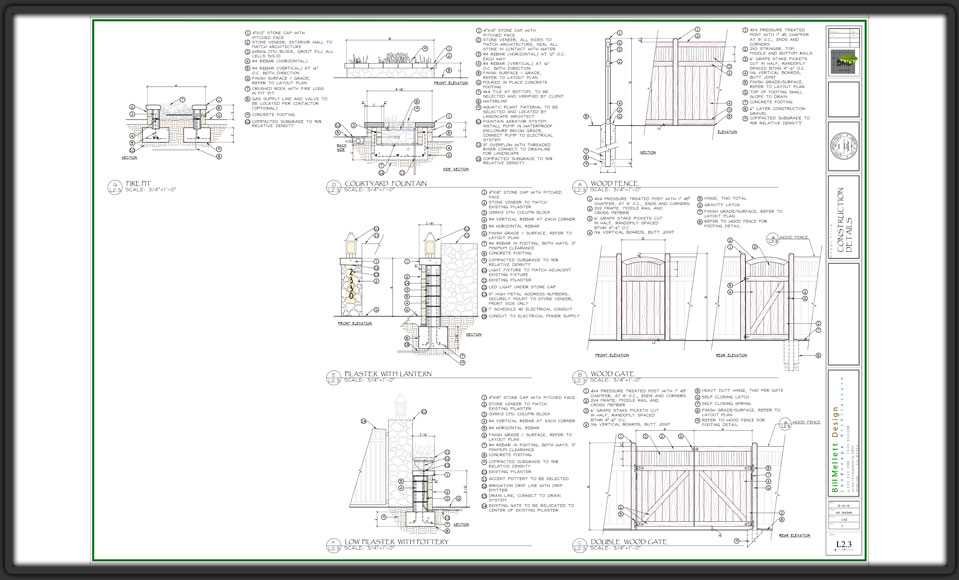
Task: Click the detail bubble next to Wood Gate title
Action: 581,377
